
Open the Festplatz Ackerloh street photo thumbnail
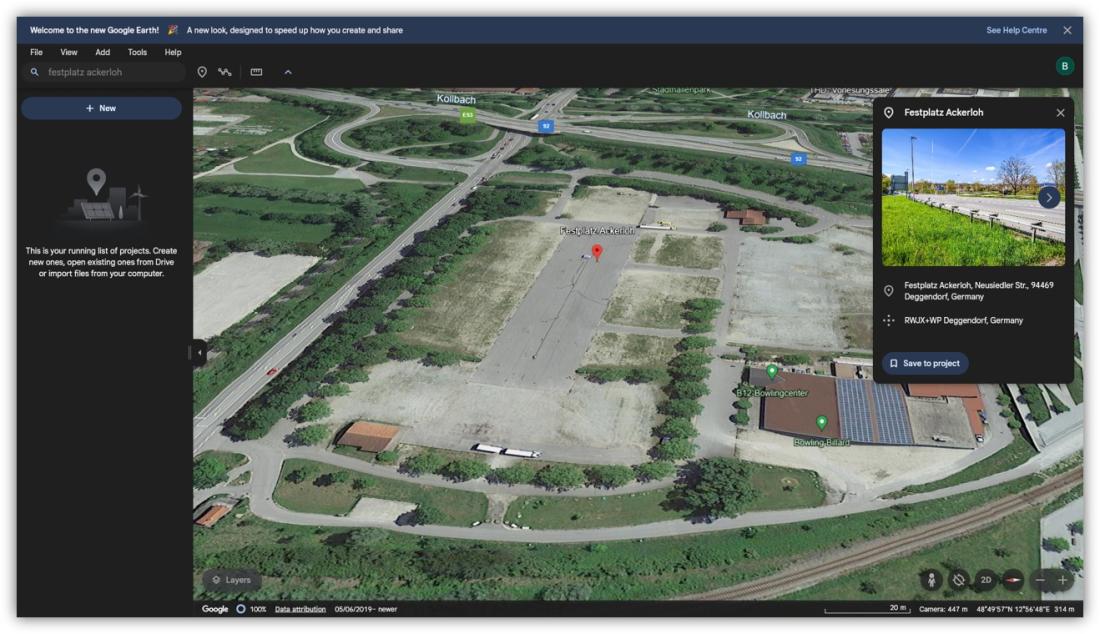point(973,197)
